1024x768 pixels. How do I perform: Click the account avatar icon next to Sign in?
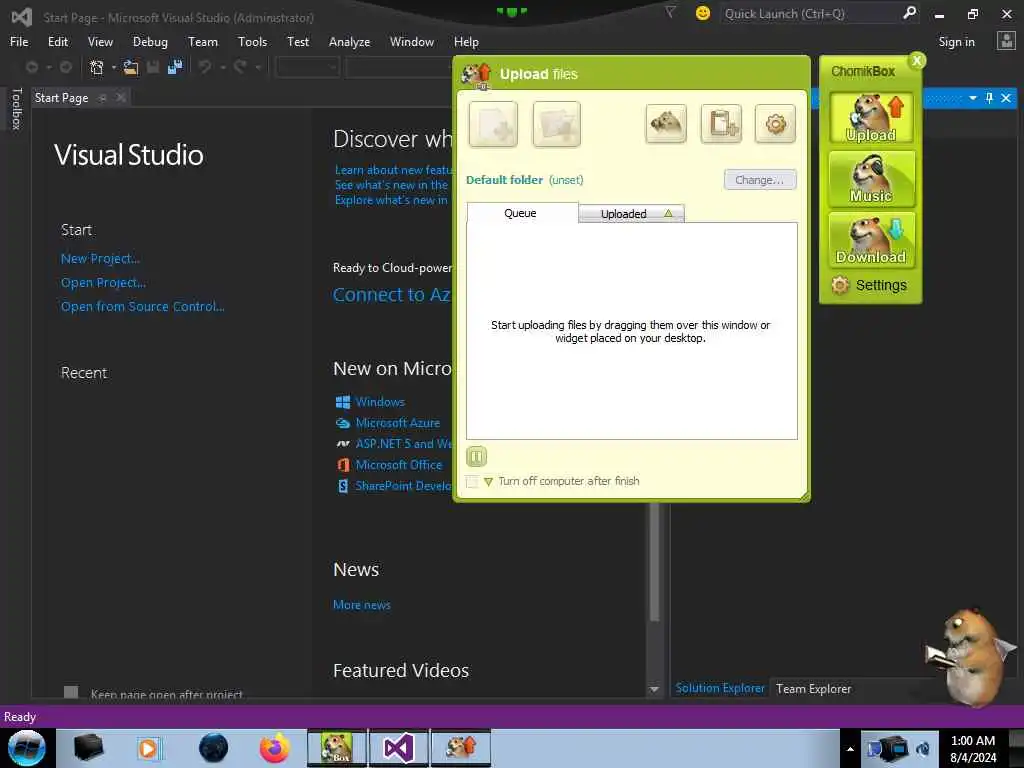1006,41
